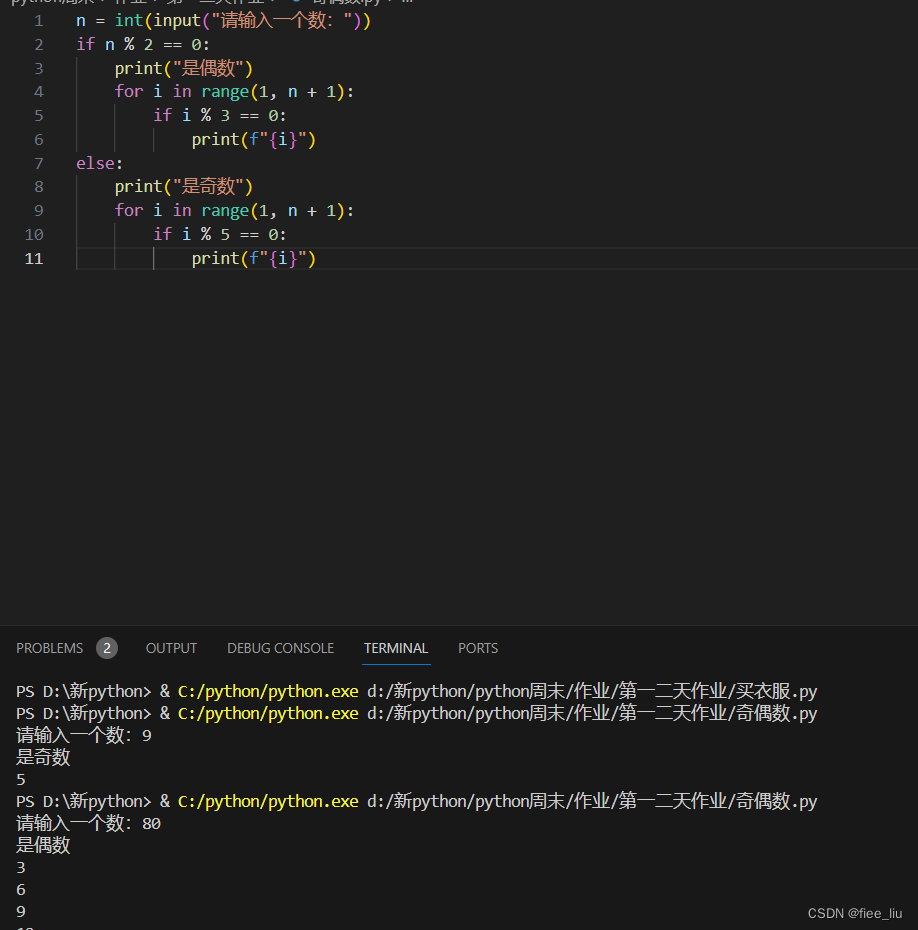Click line number 11 in gutter
918x930 pixels.
(x=34, y=259)
